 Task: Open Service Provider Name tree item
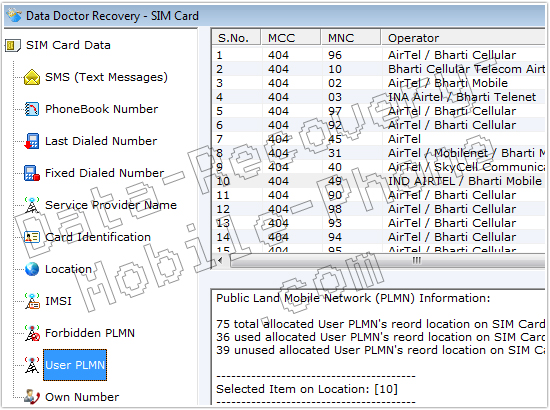111,205
